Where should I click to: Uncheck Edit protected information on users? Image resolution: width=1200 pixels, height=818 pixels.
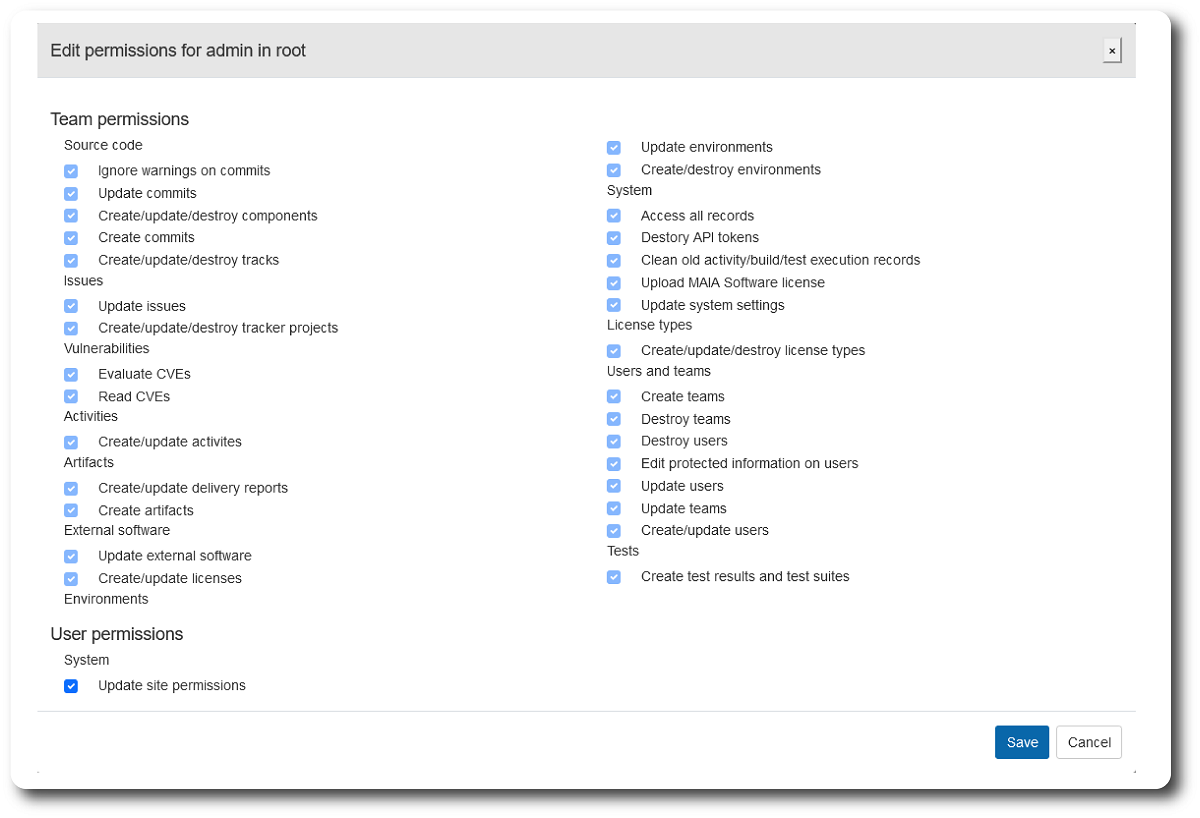tap(614, 464)
